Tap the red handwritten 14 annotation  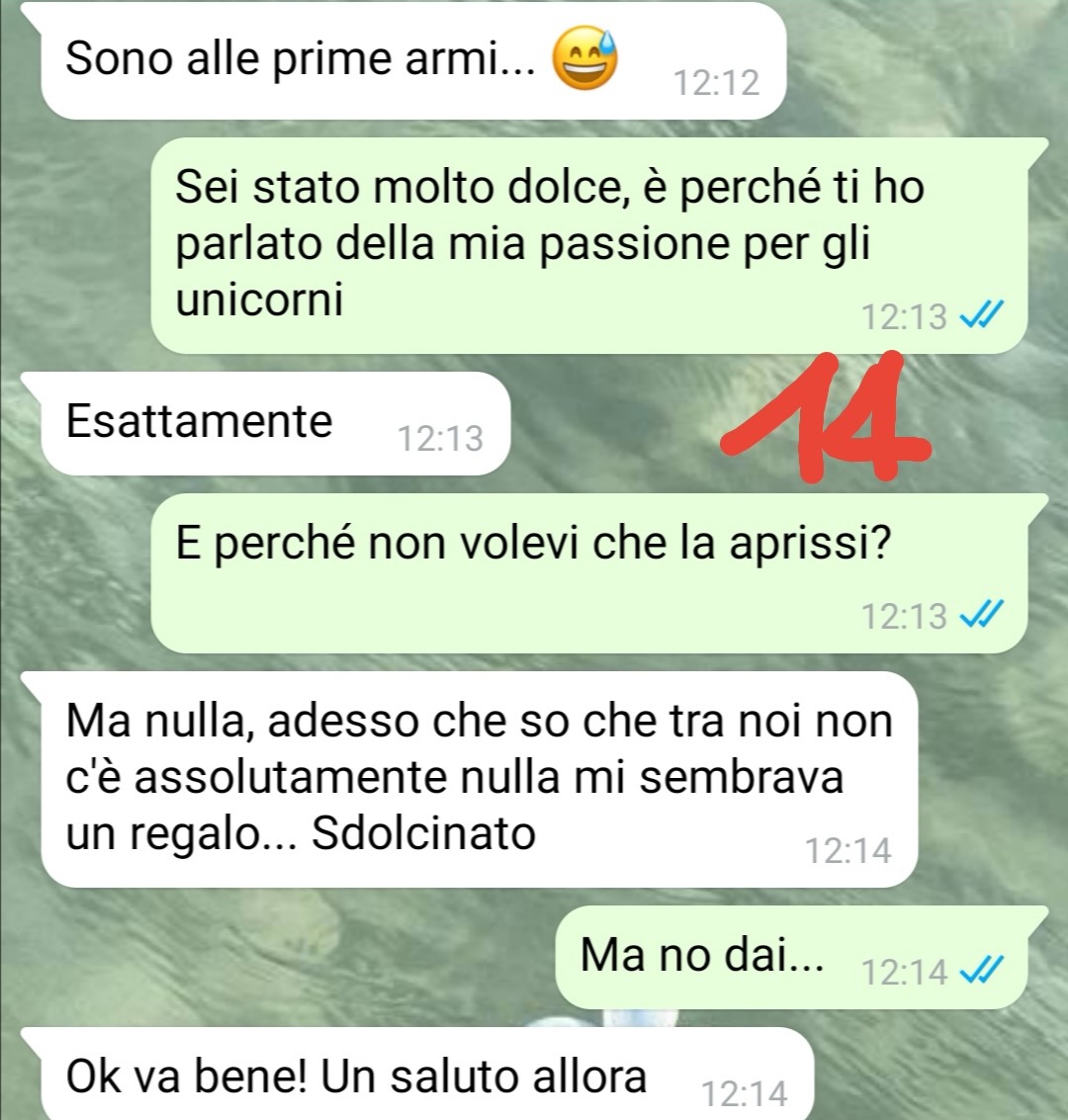pyautogui.click(x=826, y=417)
